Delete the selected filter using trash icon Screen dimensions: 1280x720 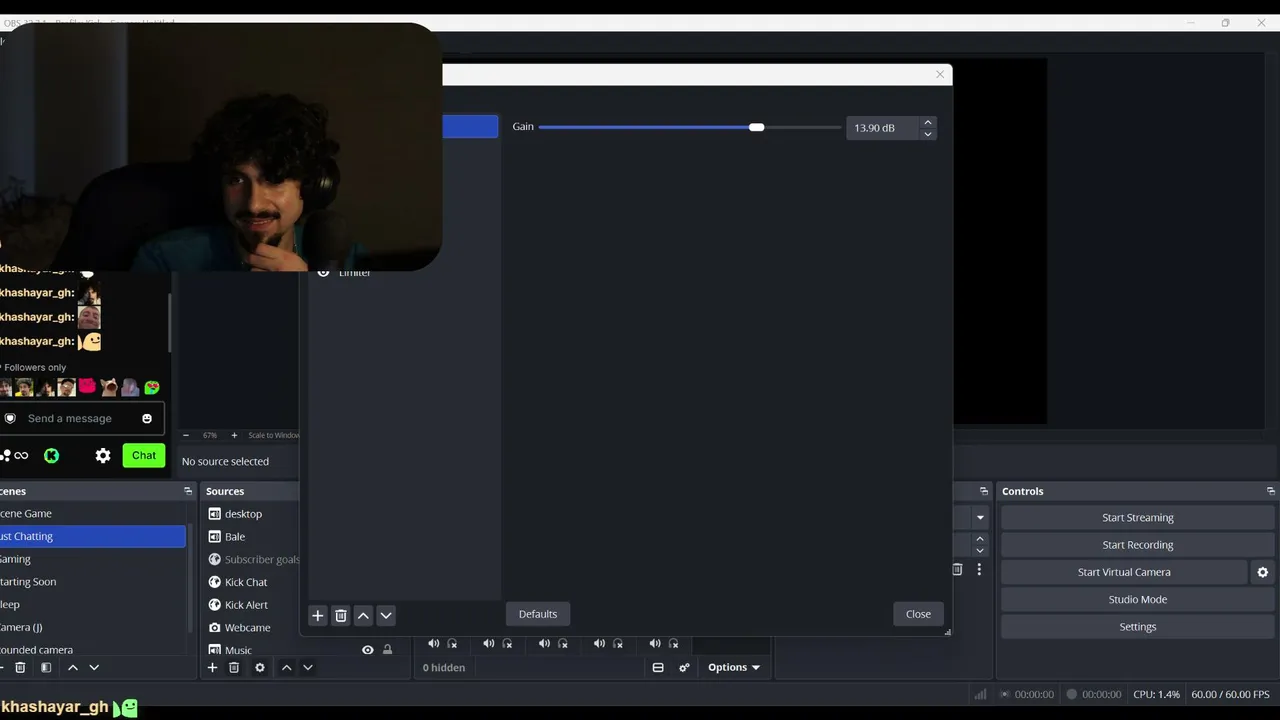[x=340, y=615]
